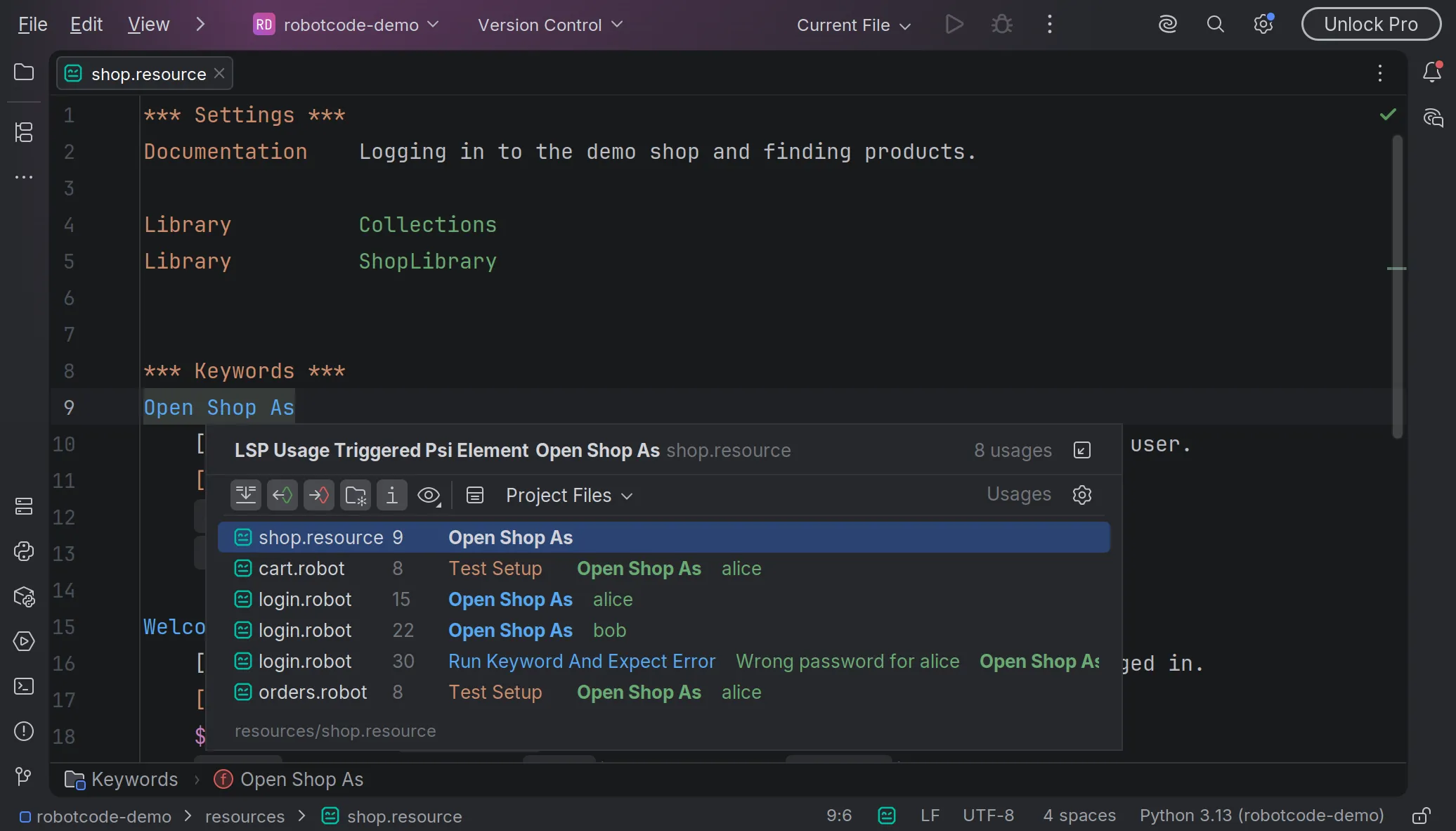
Task: Select the shop.resource editor tab
Action: click(x=145, y=74)
